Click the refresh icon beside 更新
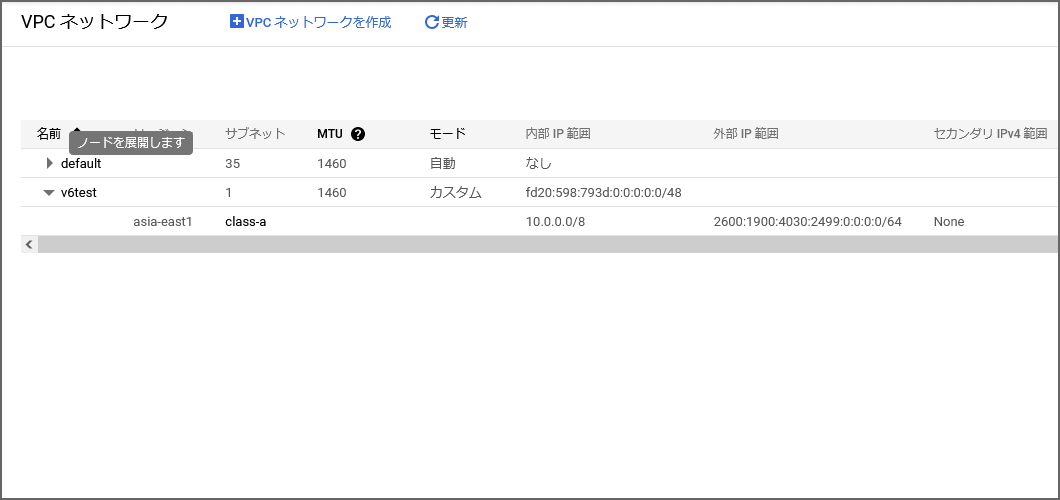The height and width of the screenshot is (500, 1060). point(432,22)
